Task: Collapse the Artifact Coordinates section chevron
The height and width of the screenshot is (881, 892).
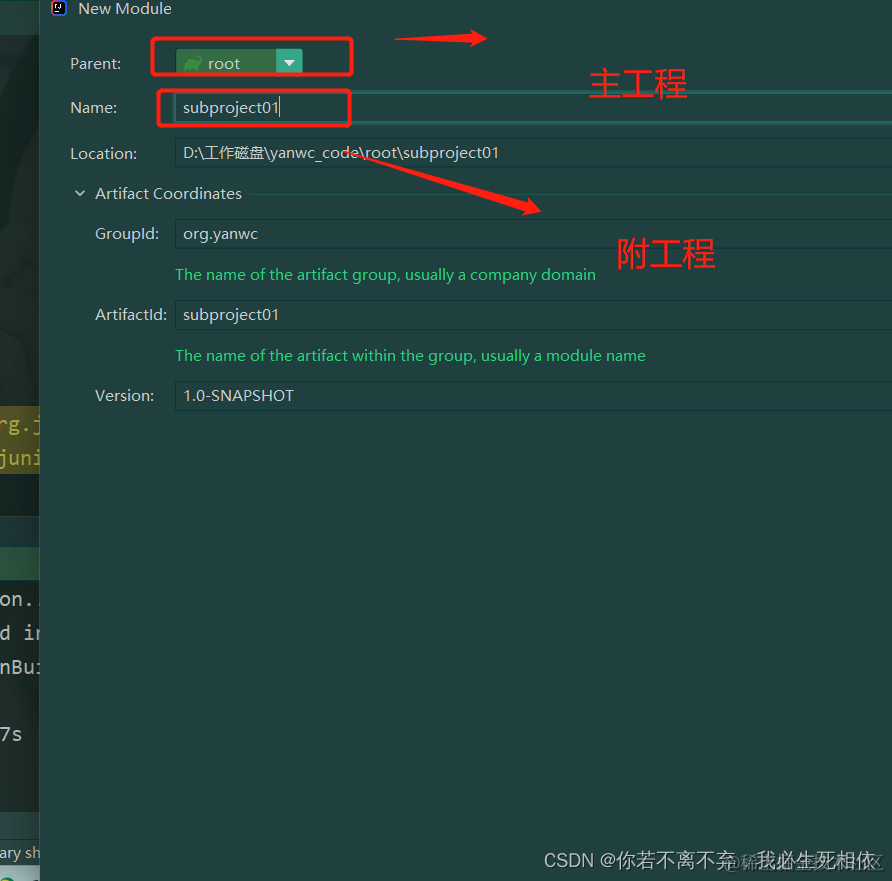Action: [x=80, y=193]
